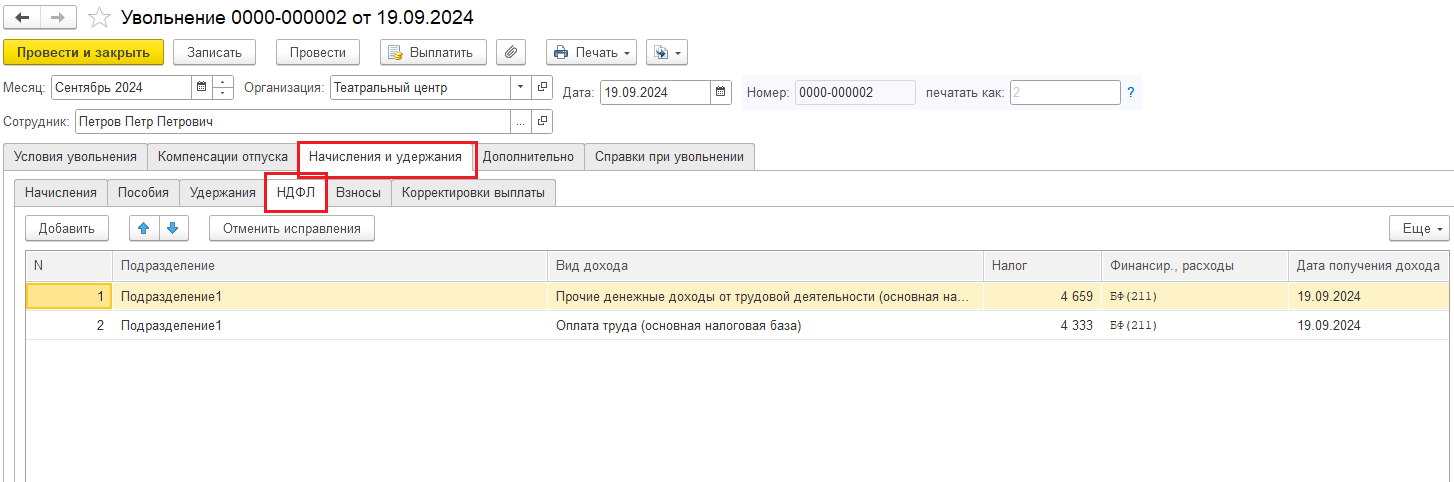
Task: Open the Еще menu dropdown
Action: point(1419,229)
